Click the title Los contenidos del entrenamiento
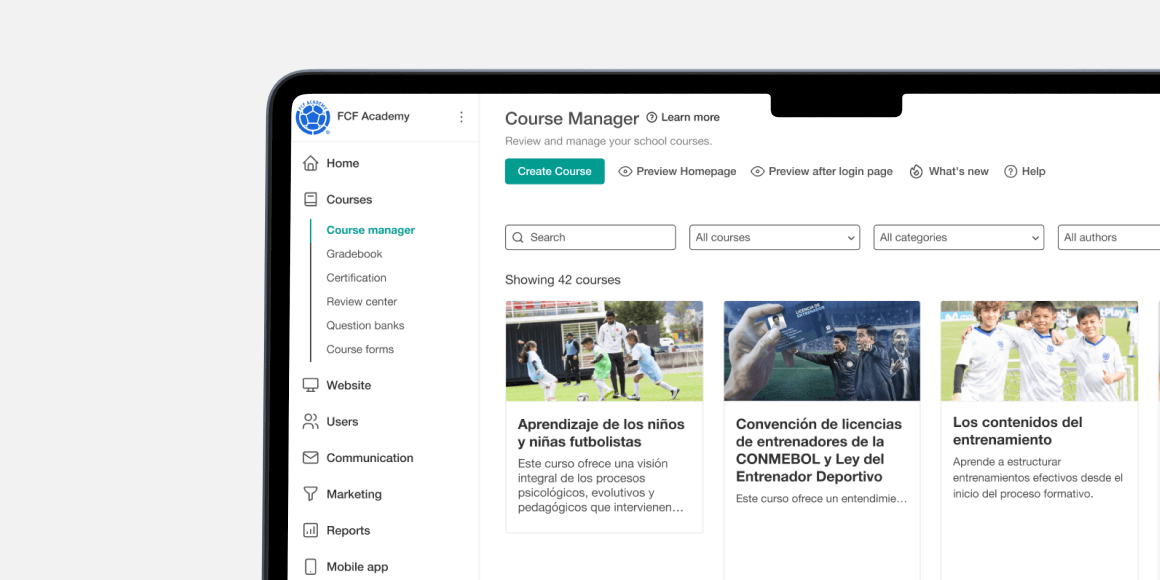 coord(1017,431)
